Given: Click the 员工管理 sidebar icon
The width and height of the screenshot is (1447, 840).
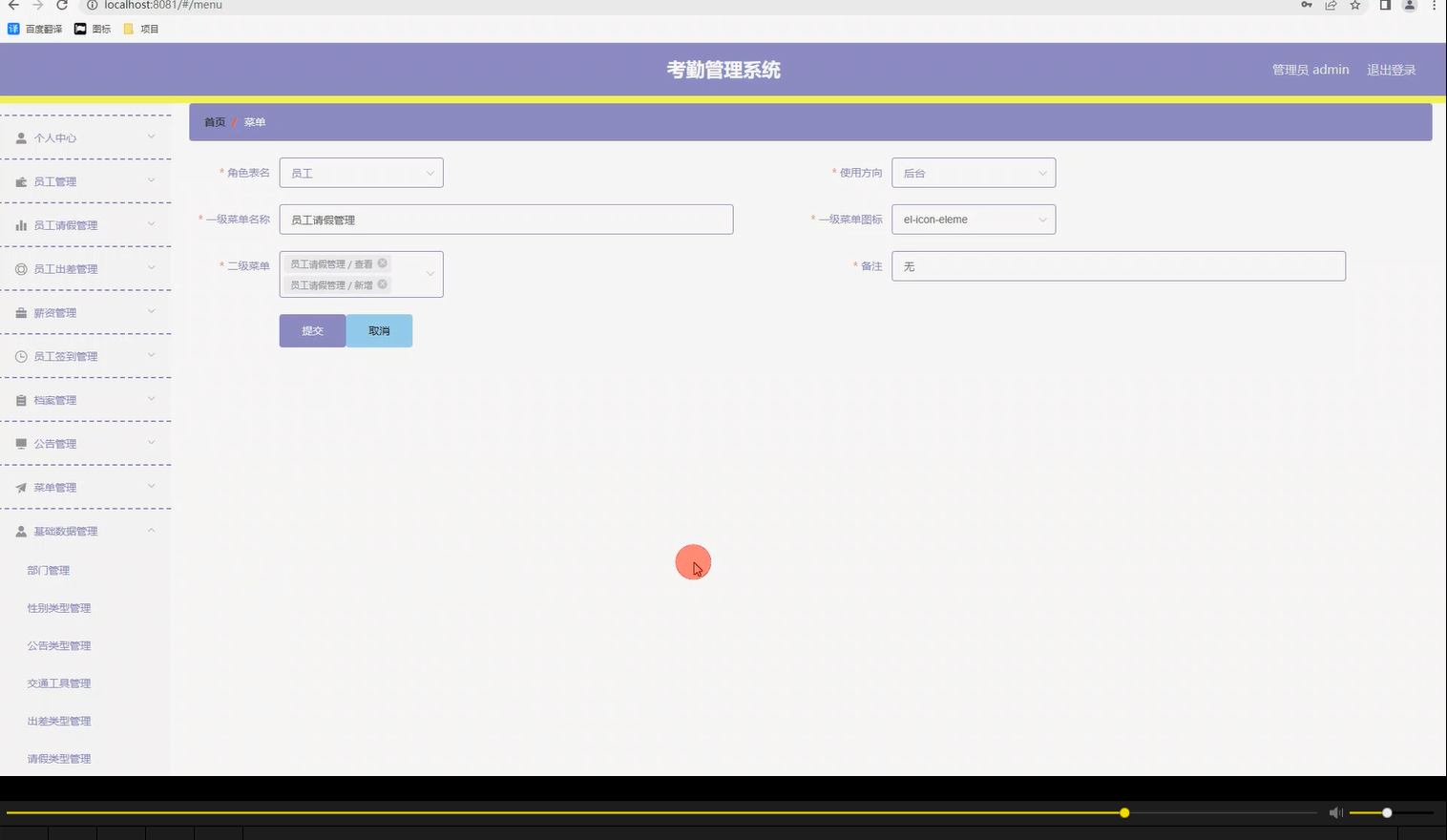Looking at the screenshot, I should pyautogui.click(x=21, y=182).
